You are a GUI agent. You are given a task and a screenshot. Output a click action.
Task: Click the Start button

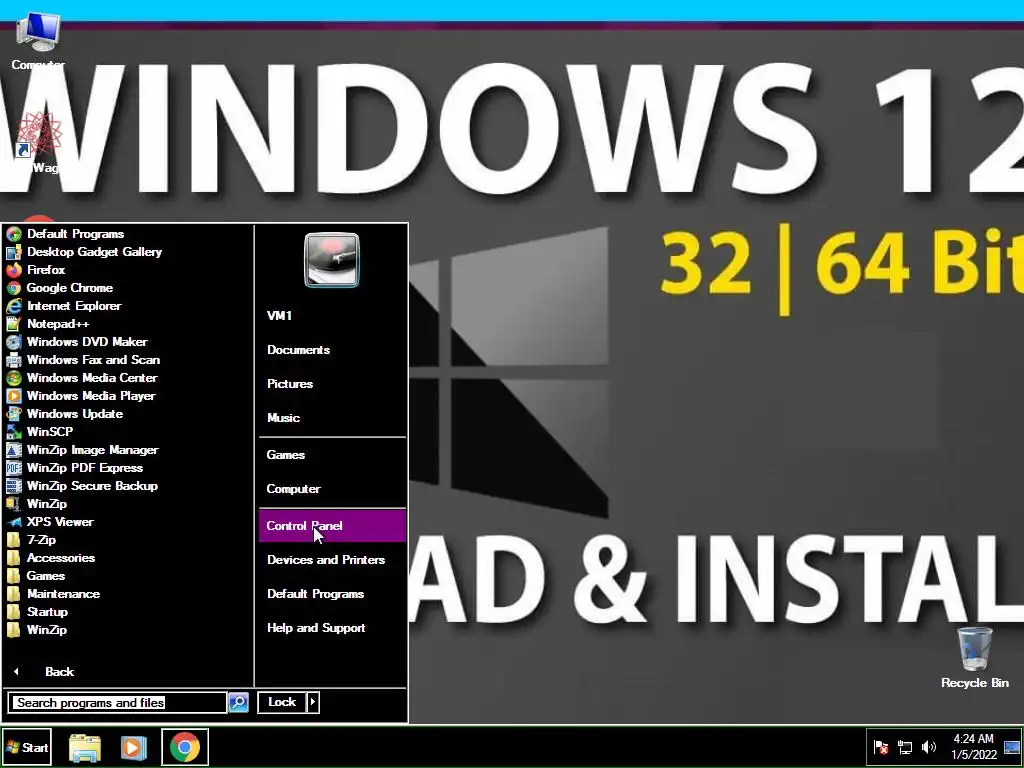27,748
